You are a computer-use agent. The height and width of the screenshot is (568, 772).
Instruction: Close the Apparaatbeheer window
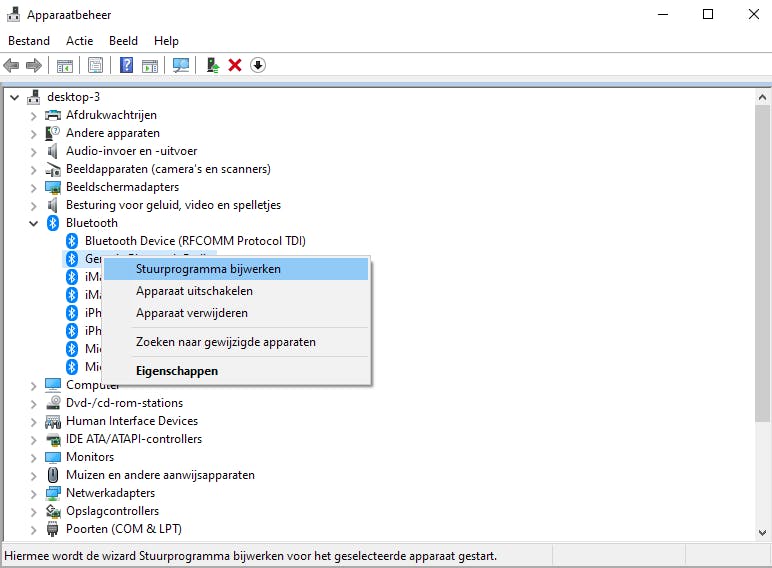(753, 14)
